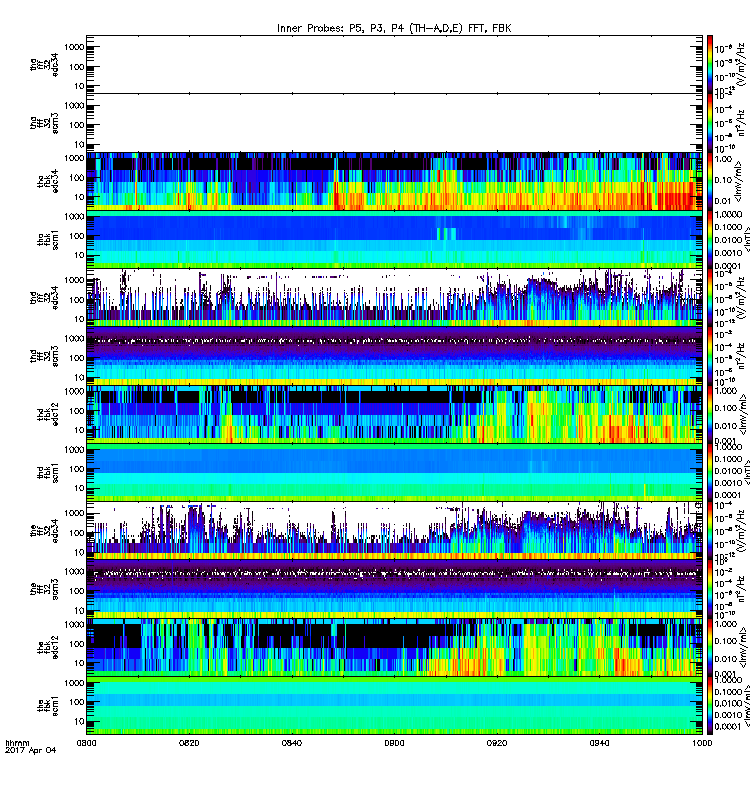Click the thd fbk scm1 spectrogram panel

pos(394,473)
